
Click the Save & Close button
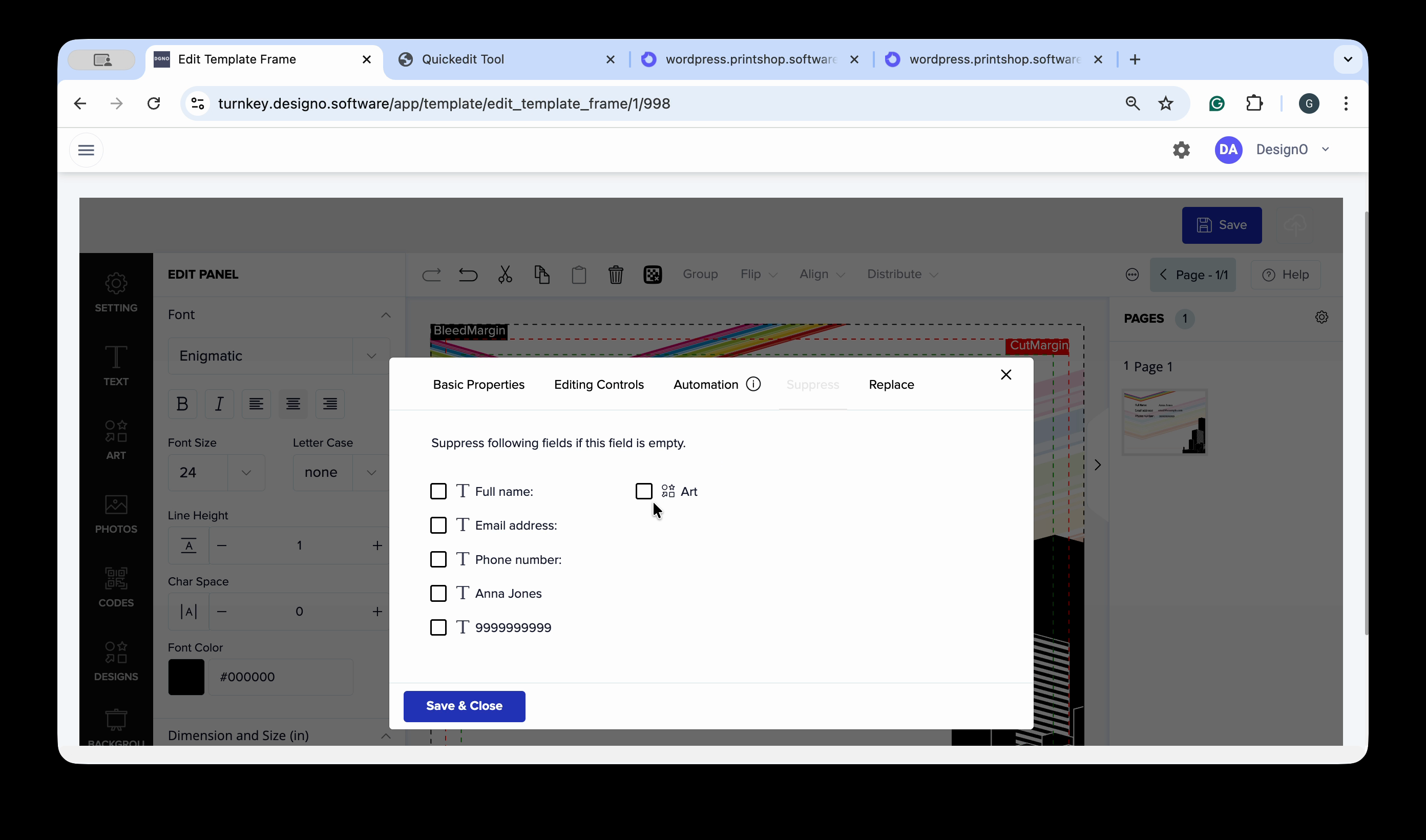point(464,706)
